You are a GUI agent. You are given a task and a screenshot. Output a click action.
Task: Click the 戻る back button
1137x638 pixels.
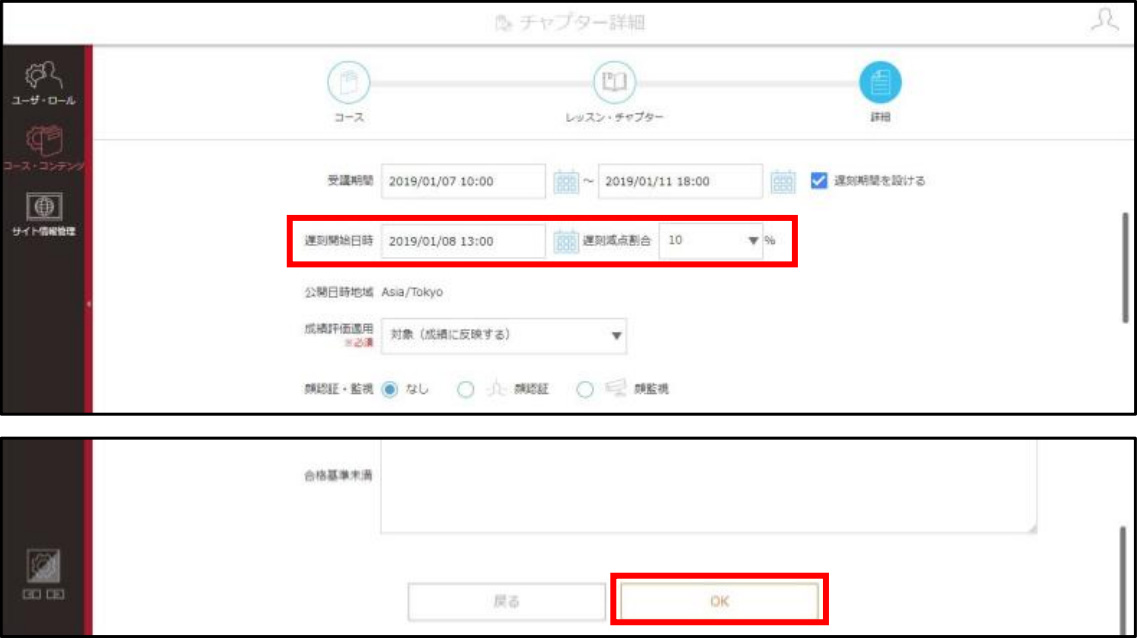pyautogui.click(x=506, y=601)
